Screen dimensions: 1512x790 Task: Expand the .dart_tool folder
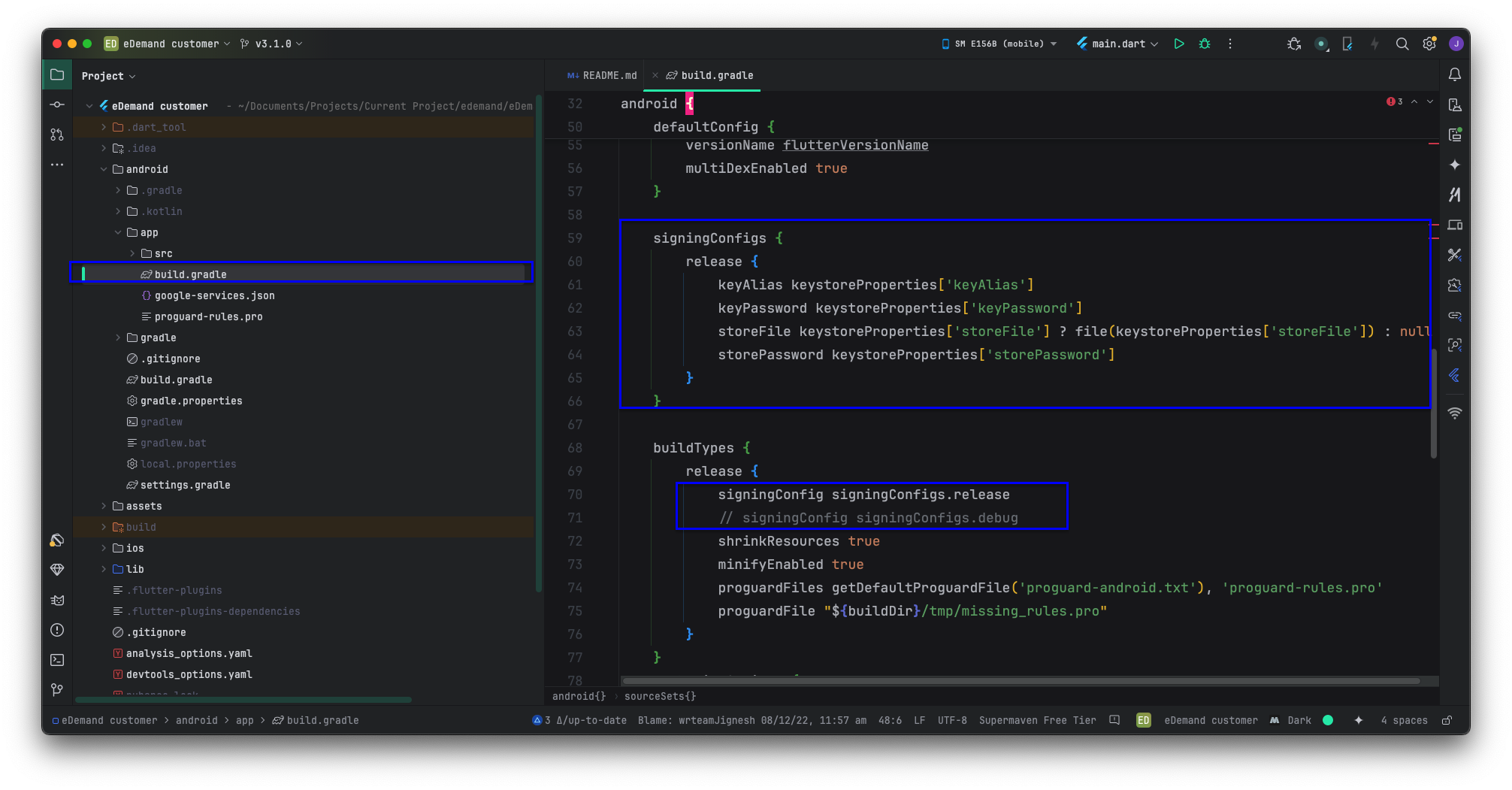pos(104,127)
